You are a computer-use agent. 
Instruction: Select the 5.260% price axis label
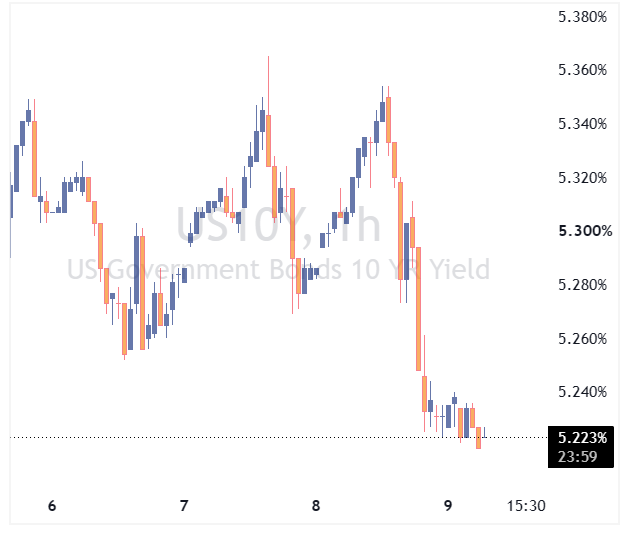click(x=582, y=339)
